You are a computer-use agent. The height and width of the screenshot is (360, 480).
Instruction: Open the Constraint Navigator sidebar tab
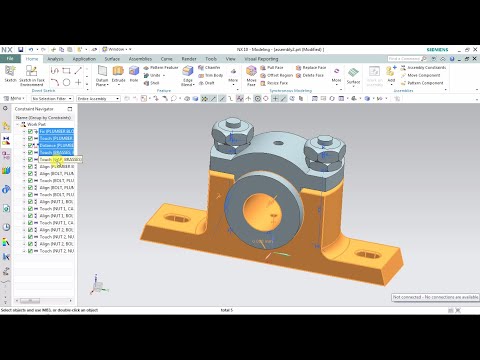coord(6,141)
